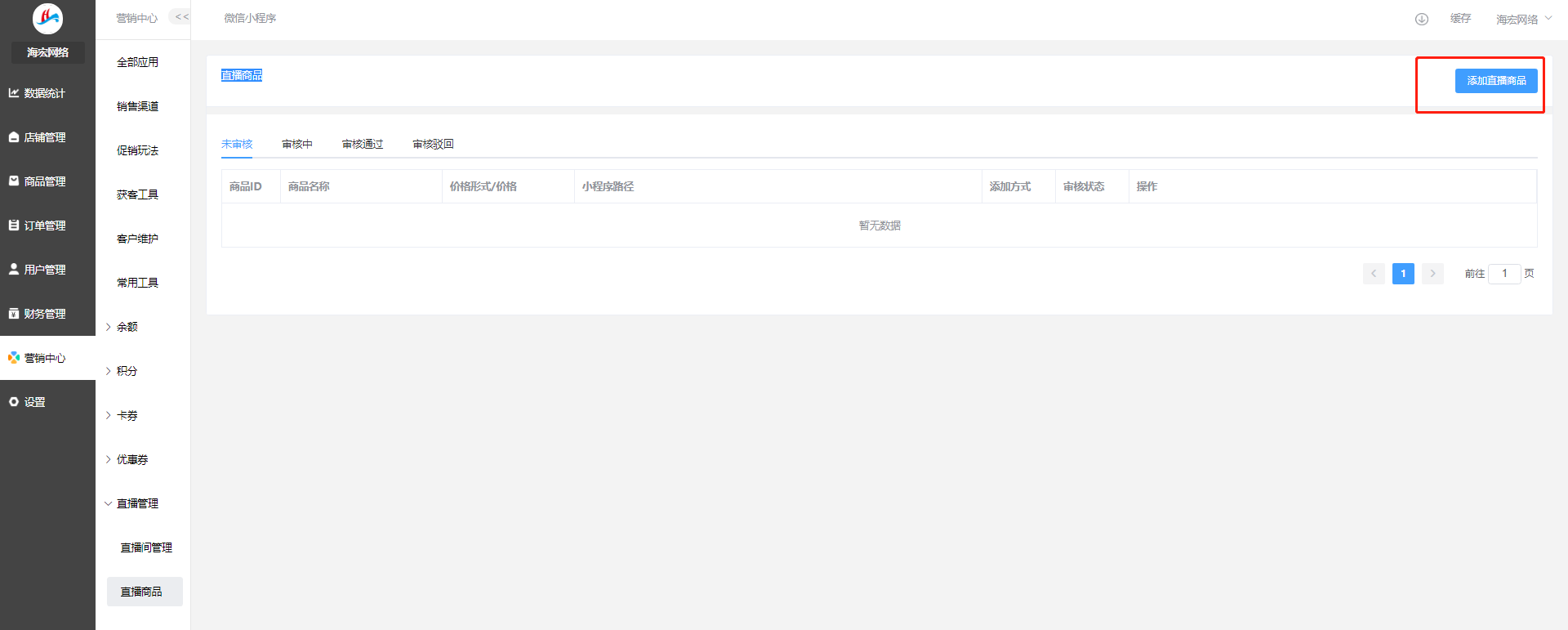This screenshot has width=1568, height=630.
Task: Click the 直播商品 page title
Action: point(242,75)
